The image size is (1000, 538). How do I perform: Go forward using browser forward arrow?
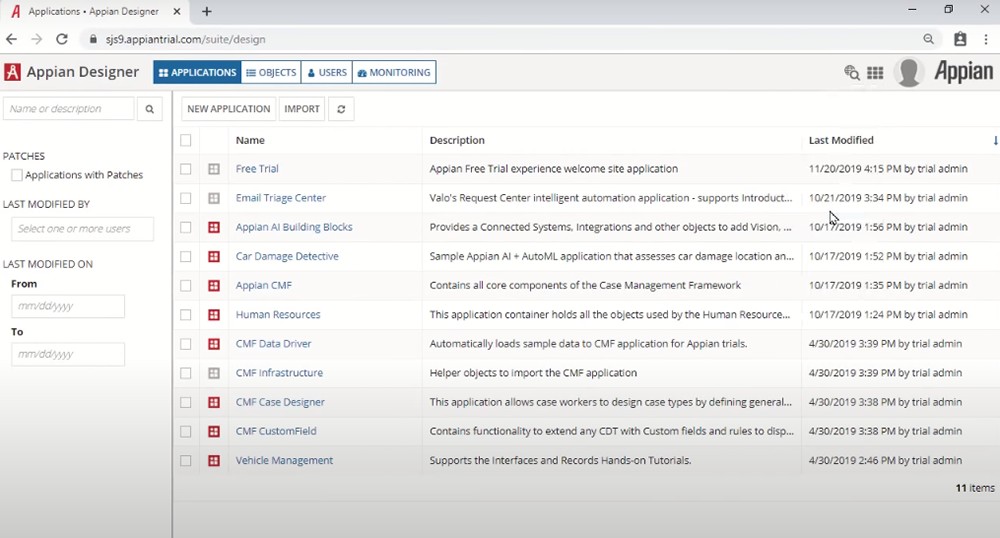point(36,39)
